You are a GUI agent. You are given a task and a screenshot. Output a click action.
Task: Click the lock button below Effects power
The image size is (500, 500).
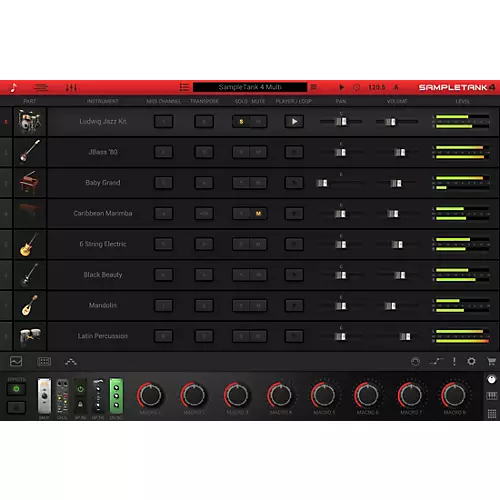click(x=16, y=407)
